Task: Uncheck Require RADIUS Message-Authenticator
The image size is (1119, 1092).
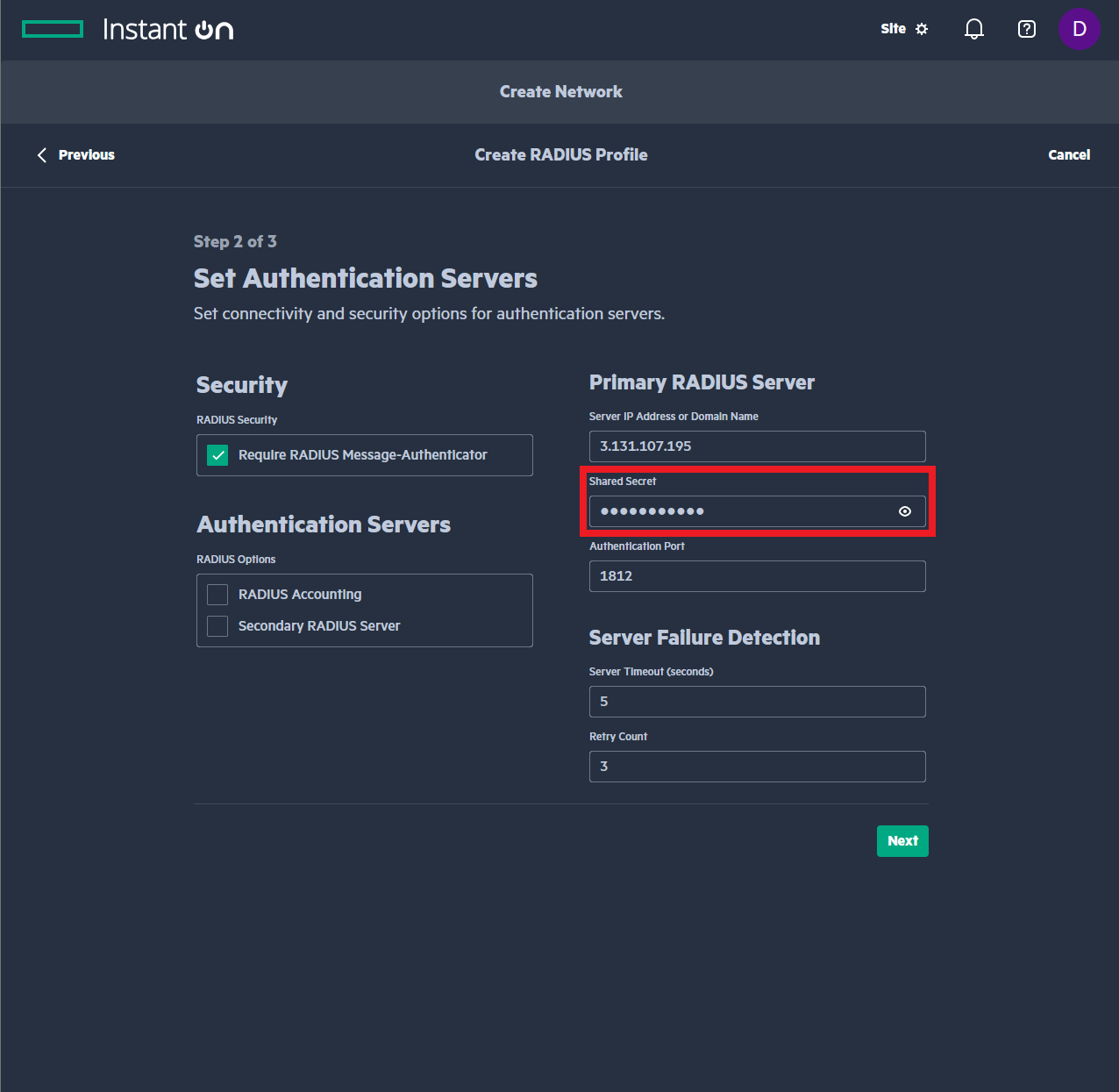Action: click(x=217, y=455)
